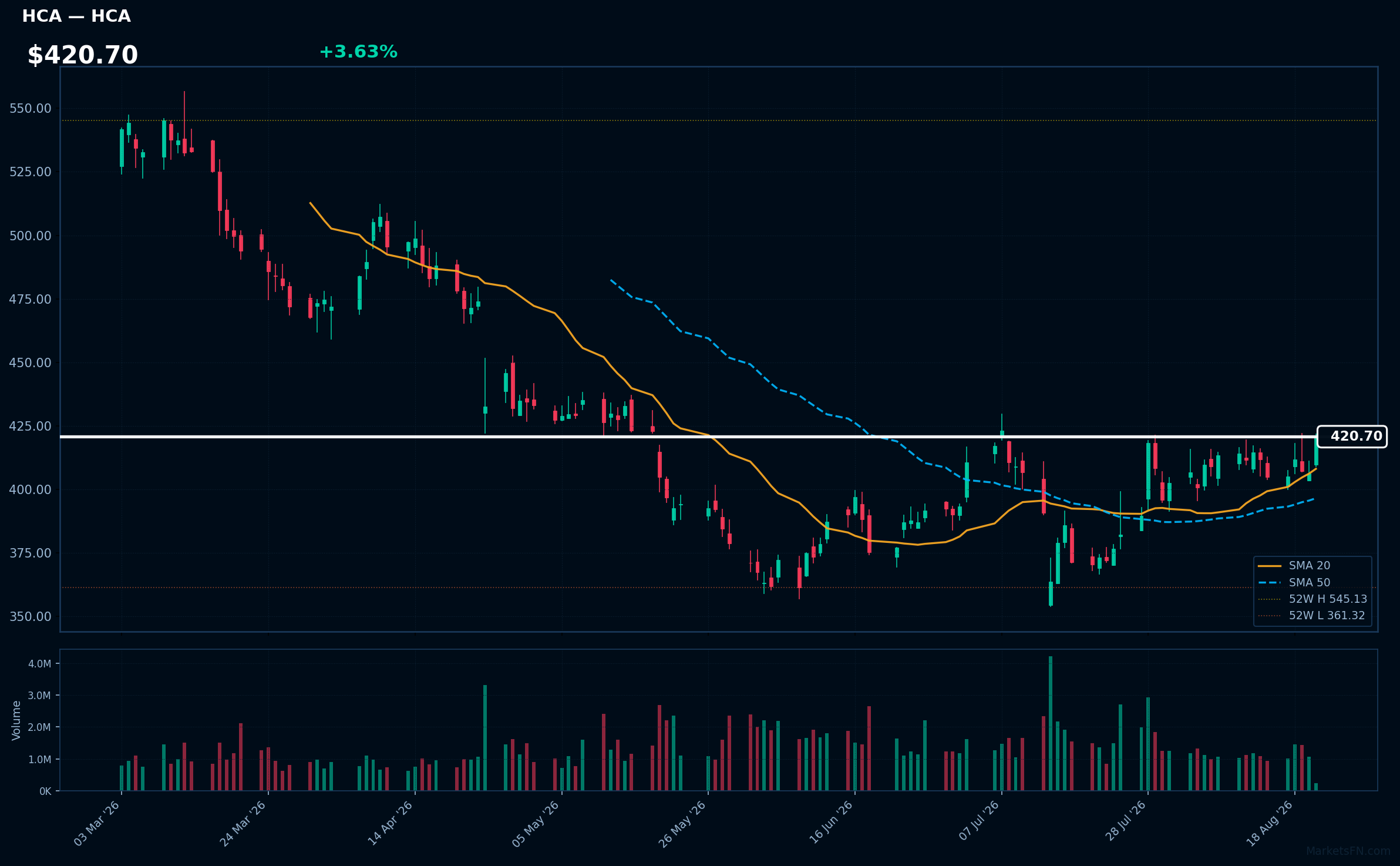Image resolution: width=1400 pixels, height=866 pixels.
Task: Click the 0K volume axis label
Action: click(x=45, y=791)
